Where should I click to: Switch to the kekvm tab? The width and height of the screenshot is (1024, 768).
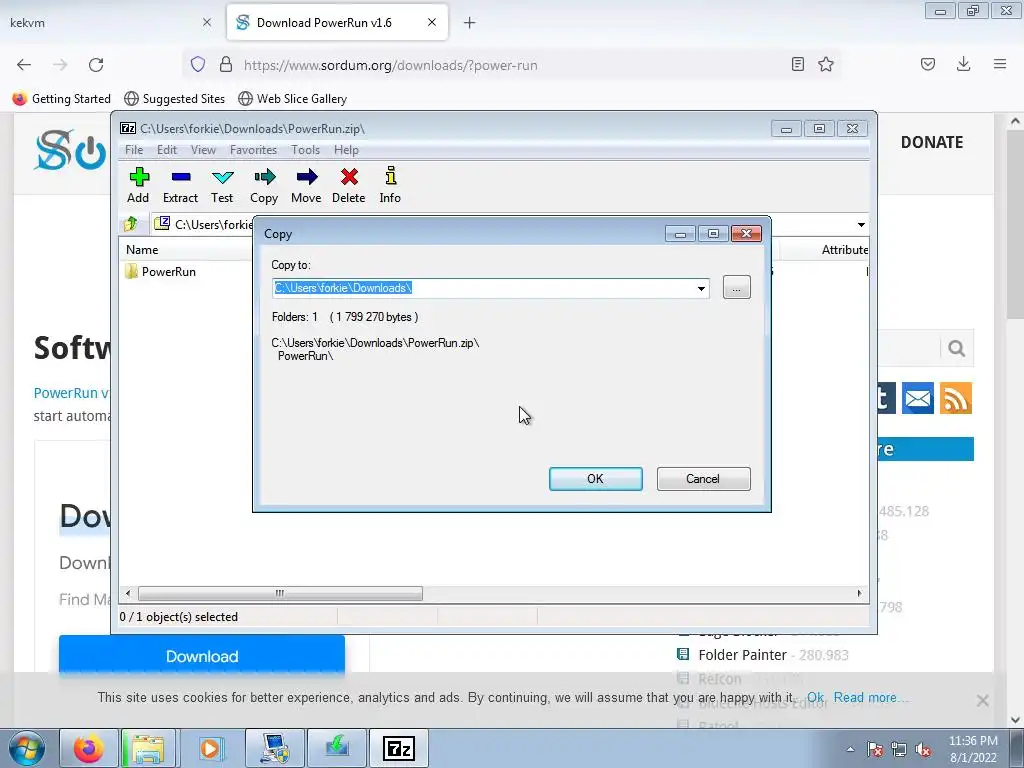coord(110,23)
